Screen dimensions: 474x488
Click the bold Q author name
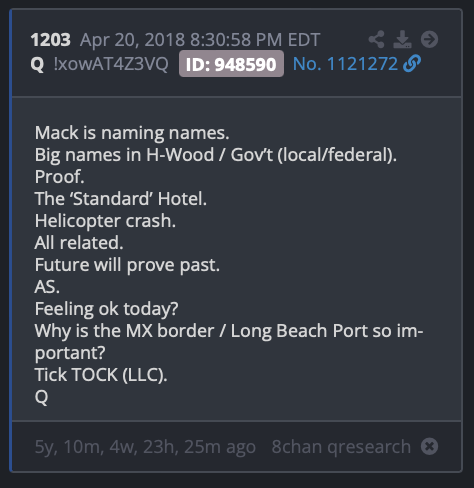37,64
